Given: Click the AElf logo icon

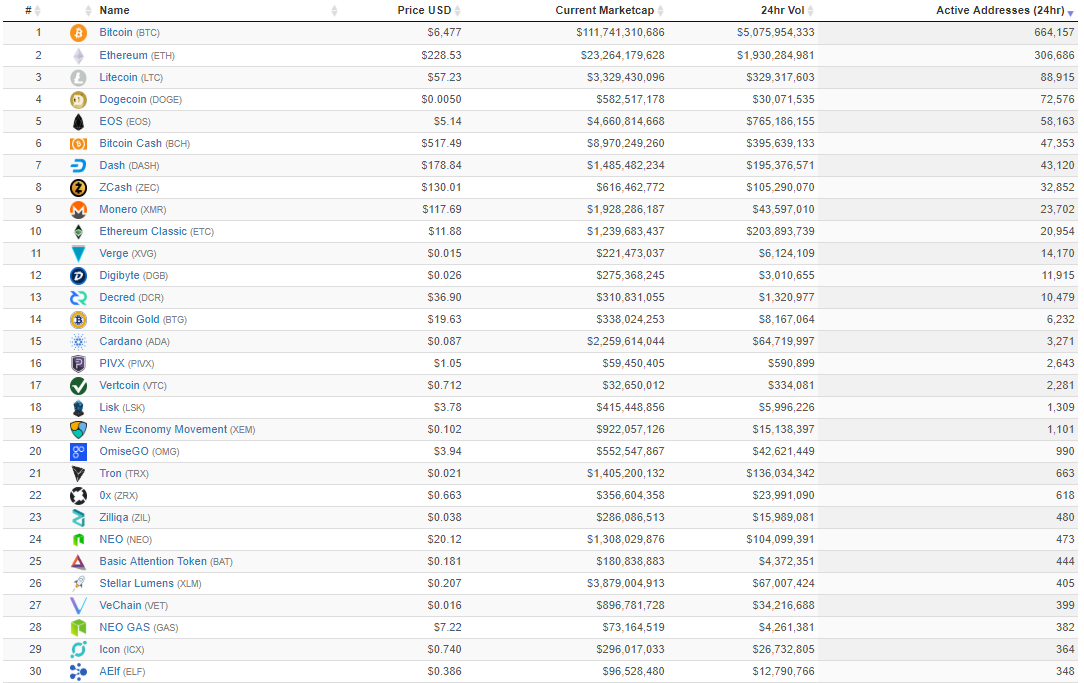Looking at the screenshot, I should tap(78, 672).
